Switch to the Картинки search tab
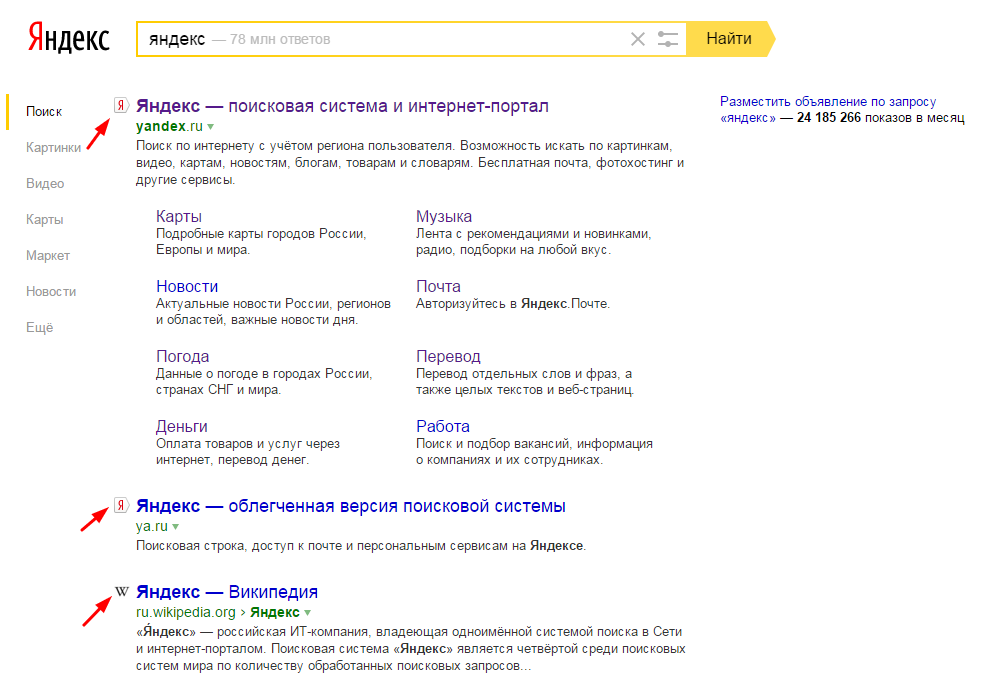This screenshot has width=1002, height=691. tap(54, 148)
